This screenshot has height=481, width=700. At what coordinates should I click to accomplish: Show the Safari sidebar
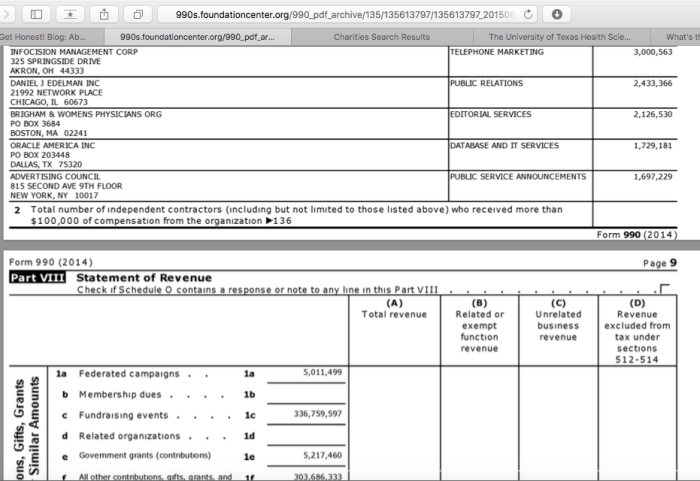click(x=37, y=16)
